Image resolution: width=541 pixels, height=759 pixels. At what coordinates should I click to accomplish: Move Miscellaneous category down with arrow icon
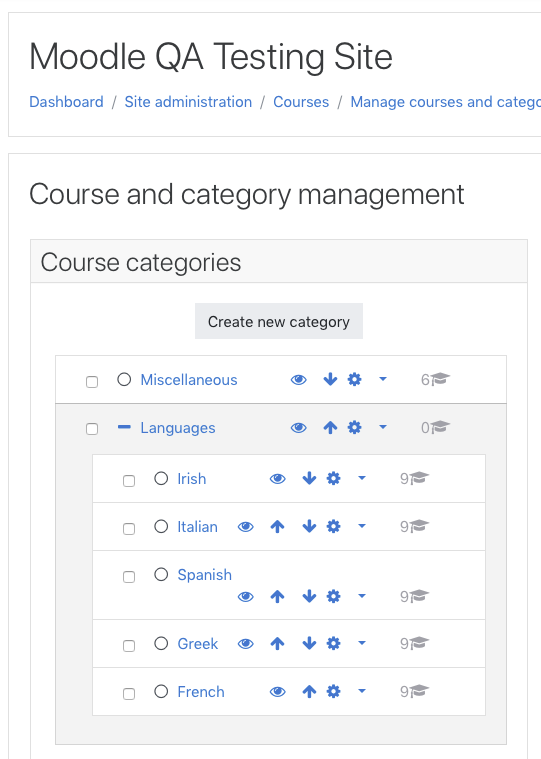(x=330, y=379)
